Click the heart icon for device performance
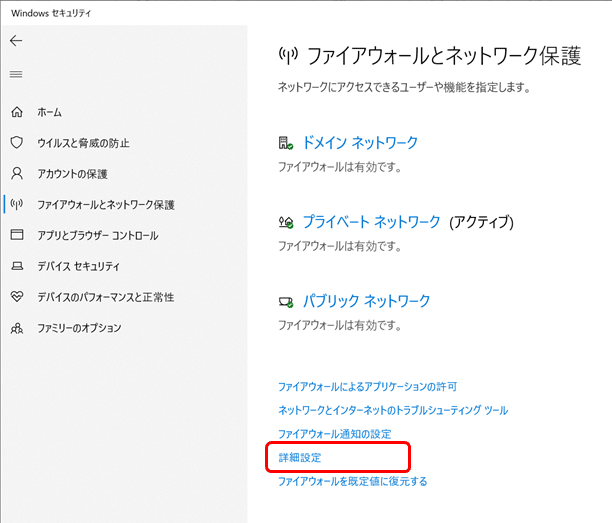 click(17, 297)
